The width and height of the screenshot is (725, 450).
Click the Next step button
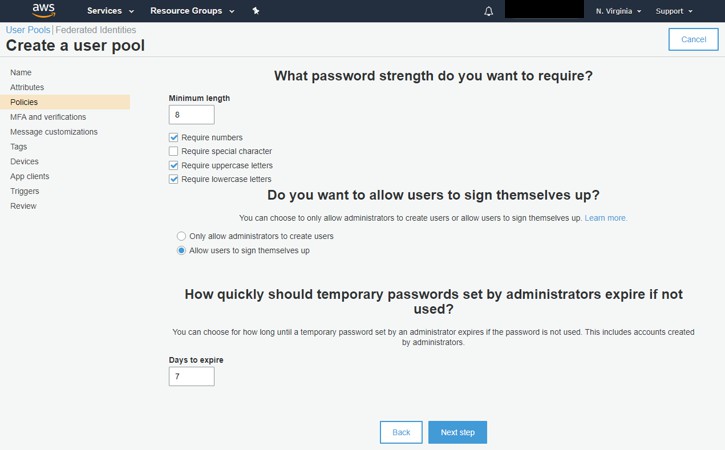click(x=458, y=432)
